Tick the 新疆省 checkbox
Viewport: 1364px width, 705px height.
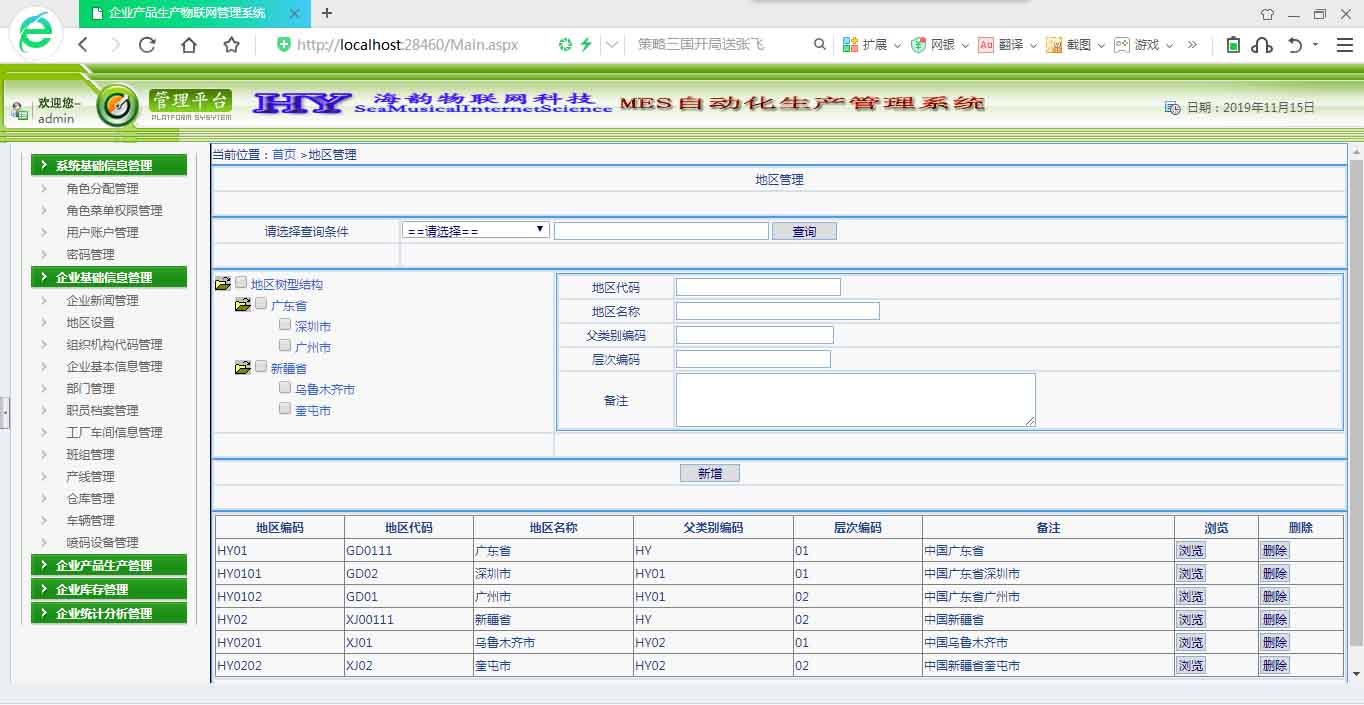tap(261, 367)
